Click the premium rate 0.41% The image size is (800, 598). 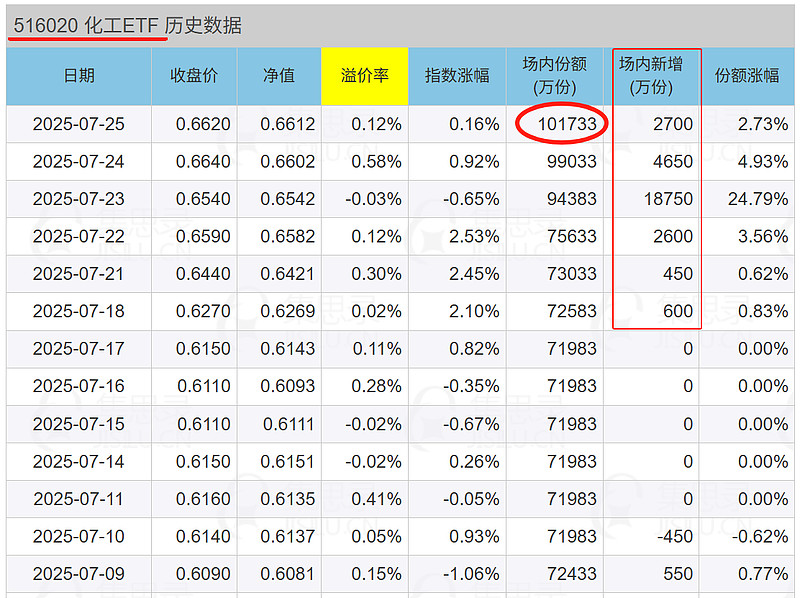377,499
